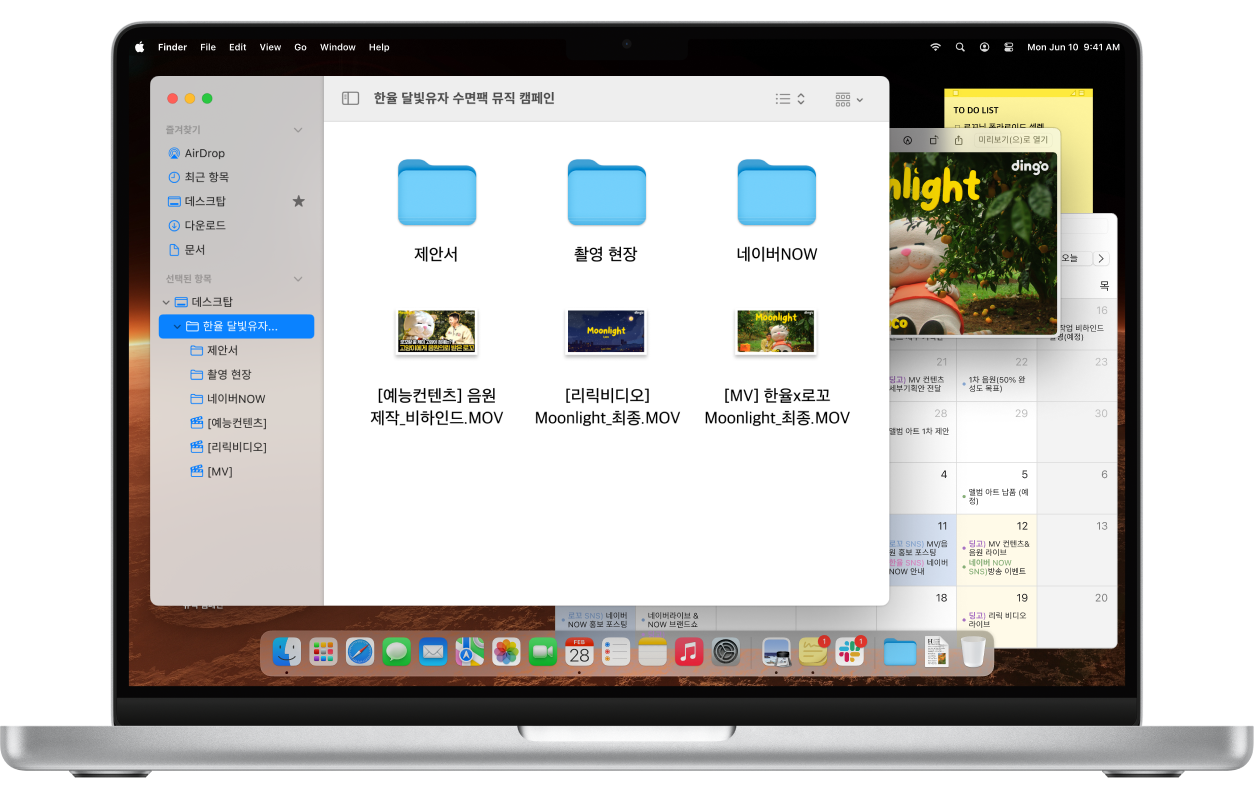Open the File menu

208,47
